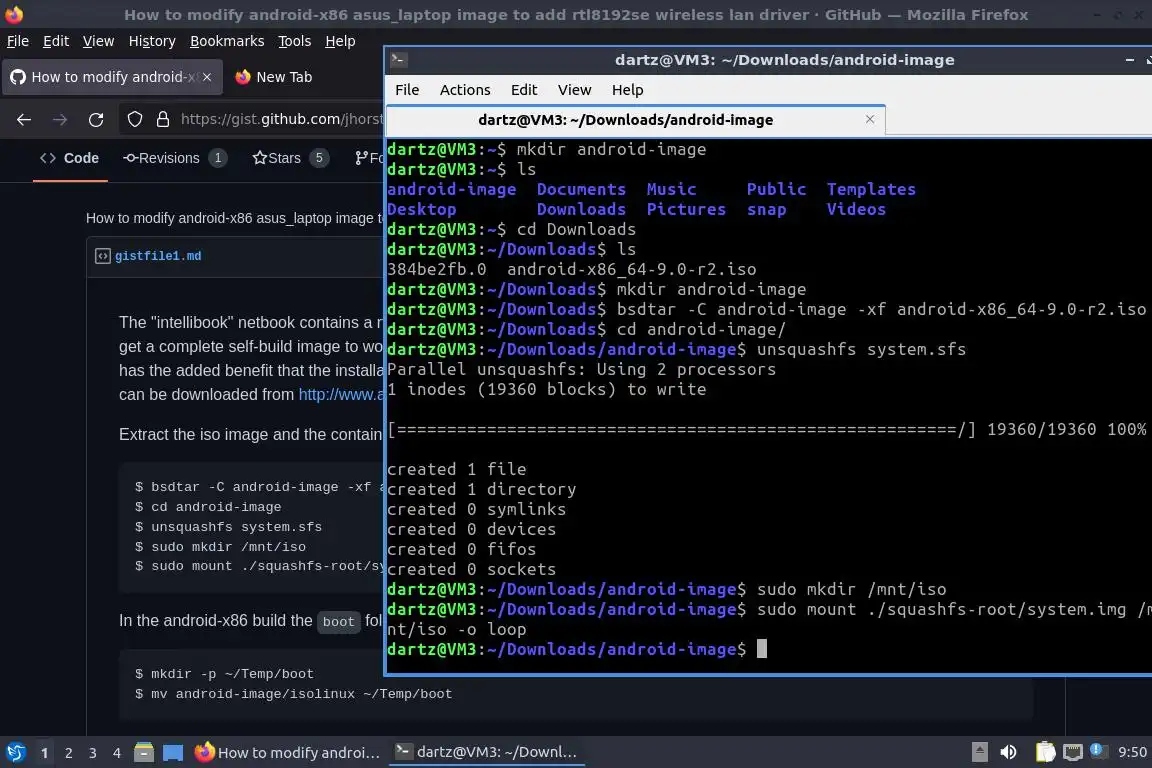Activate the Firefox taskbar window button
Image resolution: width=1152 pixels, height=768 pixels.
[287, 753]
